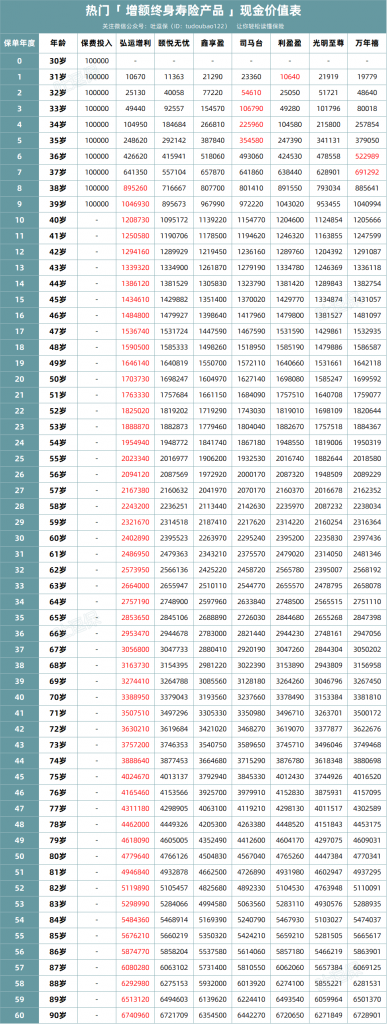Select the 年龄 column header
This screenshot has height=1024, width=387.
[58, 44]
